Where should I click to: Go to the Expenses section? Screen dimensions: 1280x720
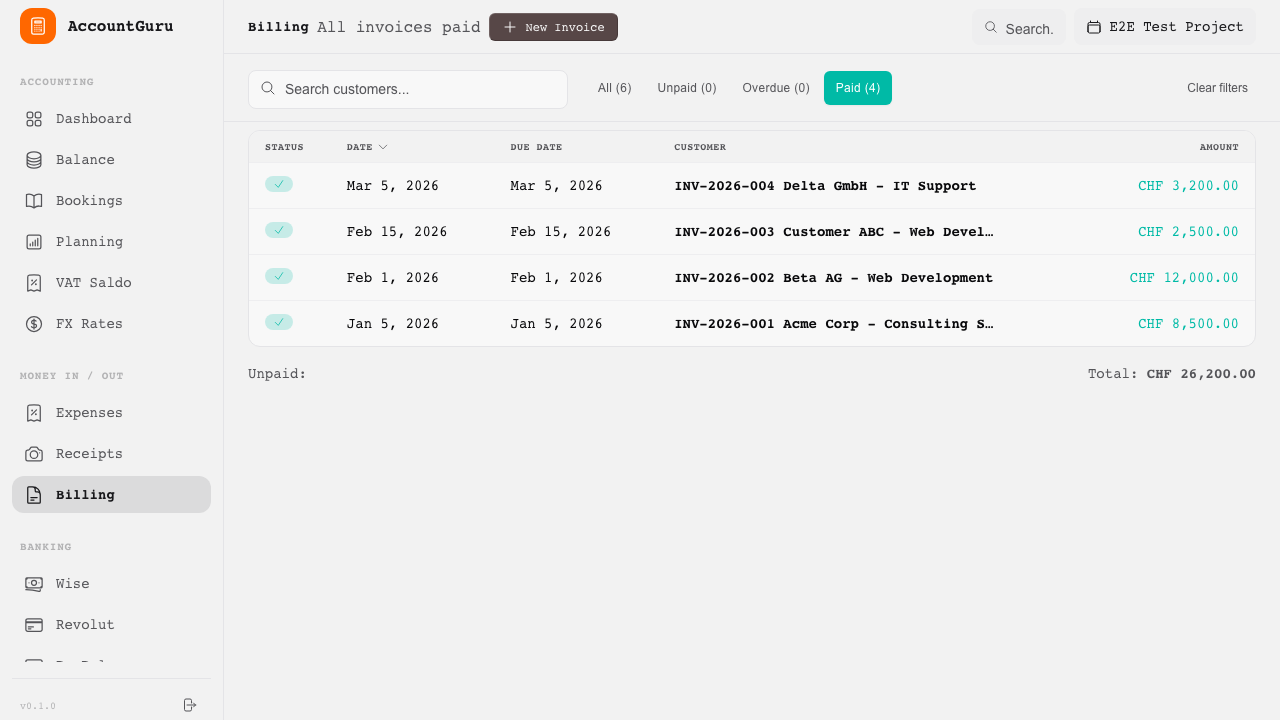click(89, 412)
